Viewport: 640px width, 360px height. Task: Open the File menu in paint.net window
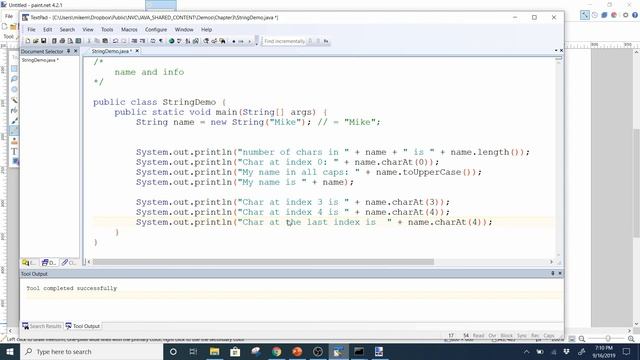tap(9, 16)
